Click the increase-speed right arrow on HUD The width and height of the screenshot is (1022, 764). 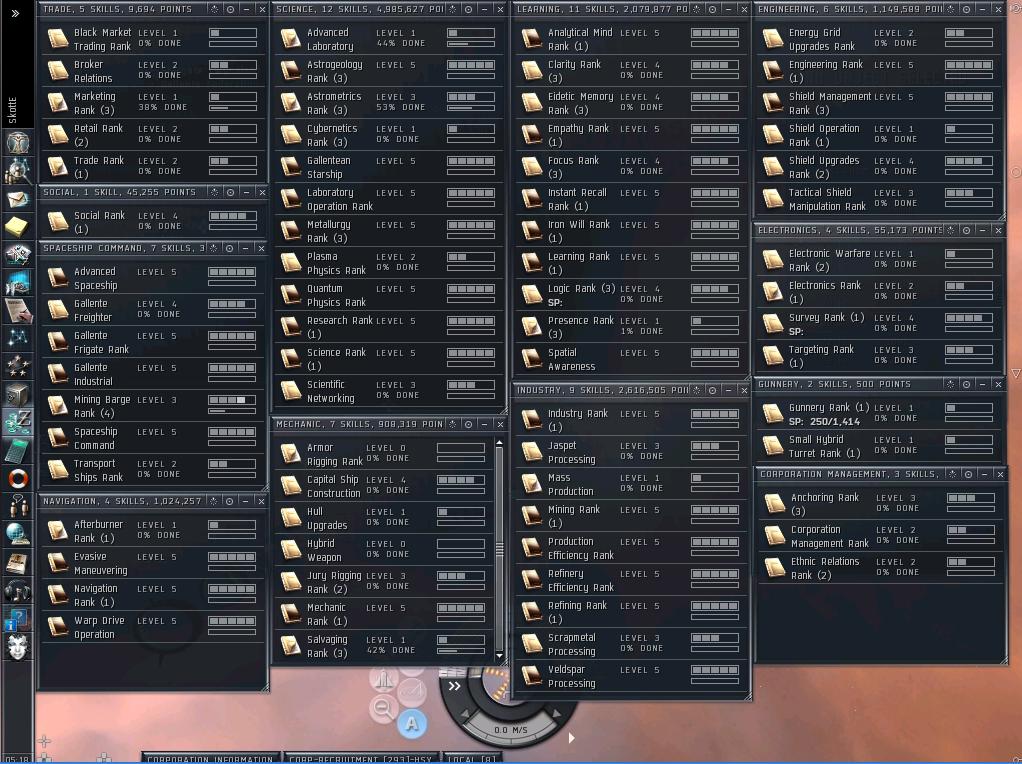pyautogui.click(x=557, y=714)
